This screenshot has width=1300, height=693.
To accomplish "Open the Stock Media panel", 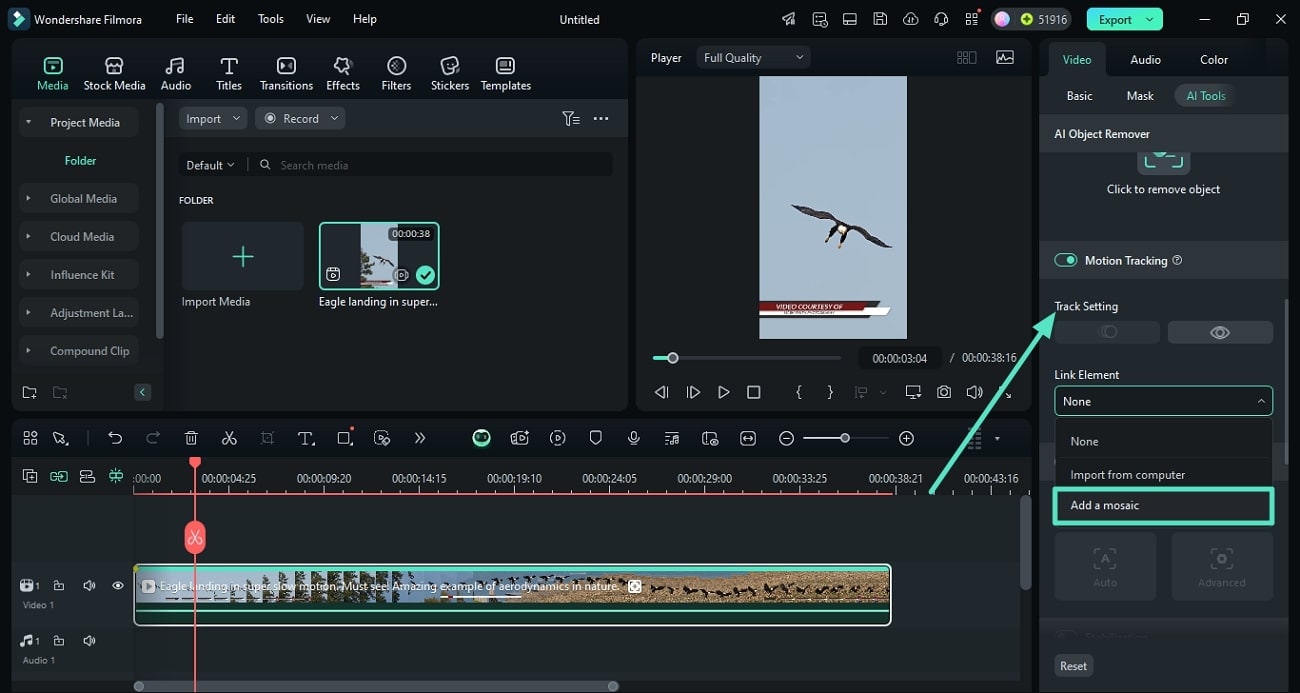I will (x=114, y=73).
